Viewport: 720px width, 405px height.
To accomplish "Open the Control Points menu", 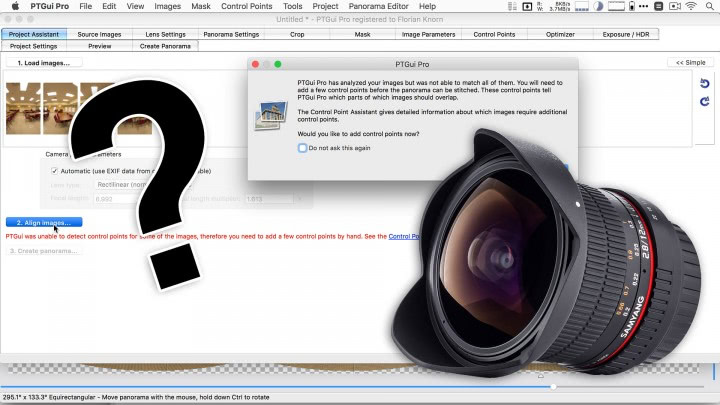I will [246, 6].
